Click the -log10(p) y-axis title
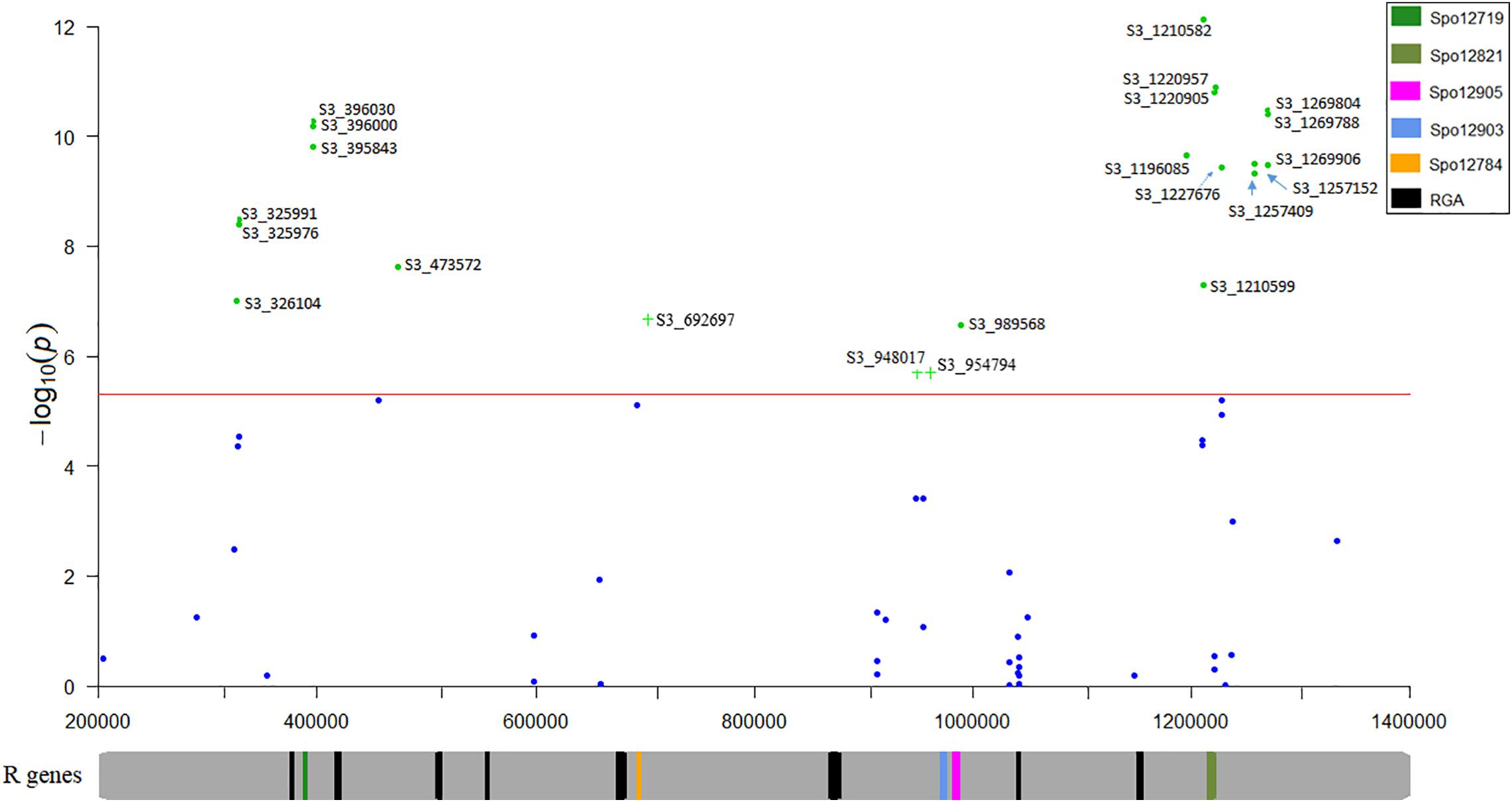Viewport: 1512px width, 802px height. [41, 385]
